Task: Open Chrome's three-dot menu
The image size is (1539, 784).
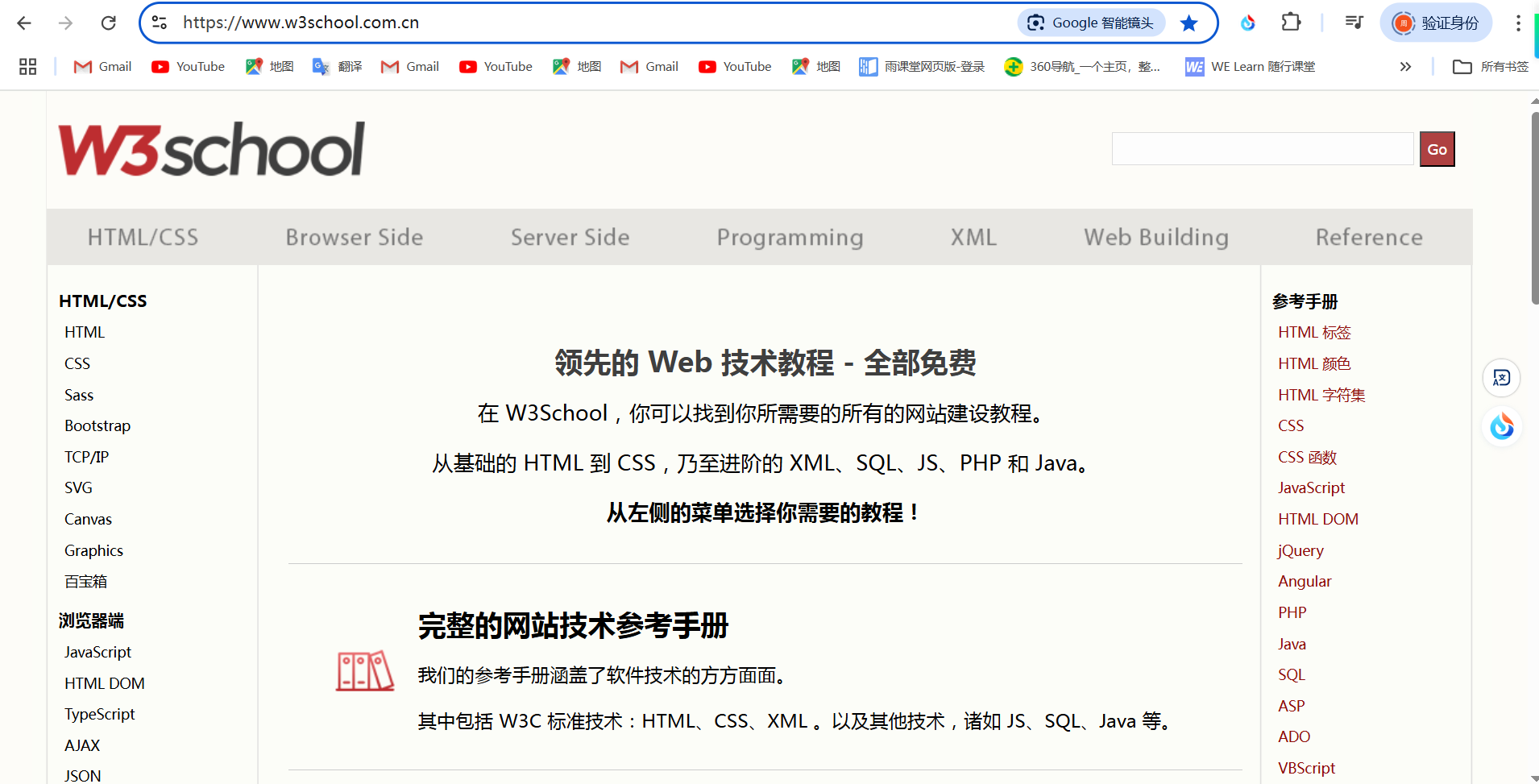Action: [1518, 23]
